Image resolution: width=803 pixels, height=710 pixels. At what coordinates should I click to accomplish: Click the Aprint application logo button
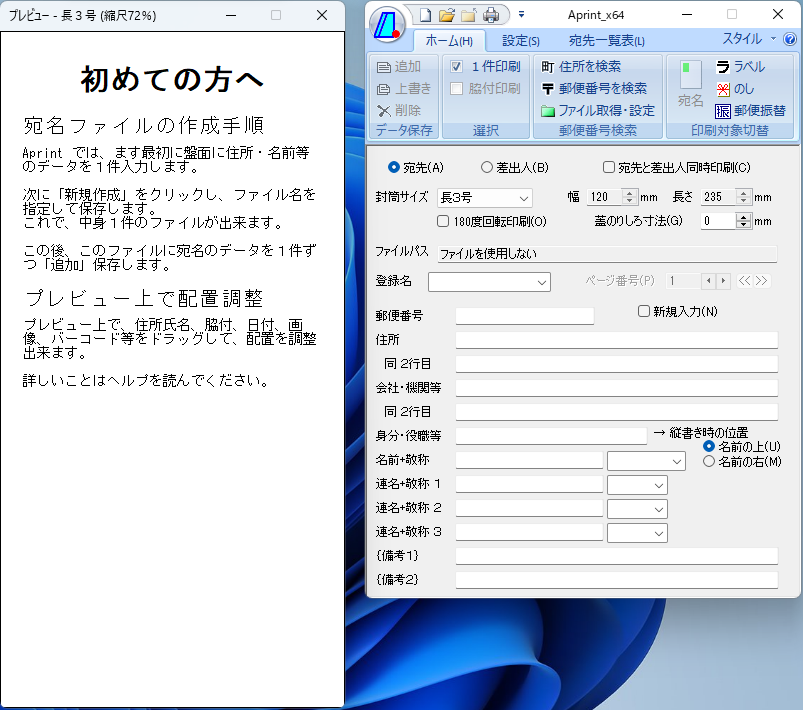pos(387,24)
